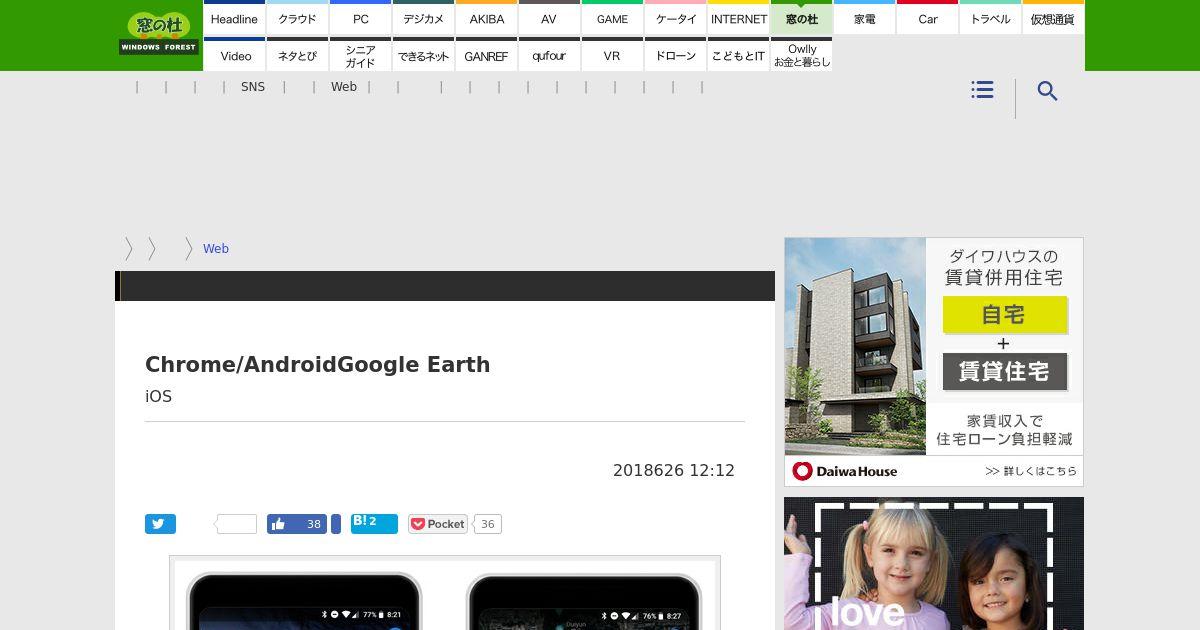
Task: Open the GANREF tab
Action: tap(487, 55)
